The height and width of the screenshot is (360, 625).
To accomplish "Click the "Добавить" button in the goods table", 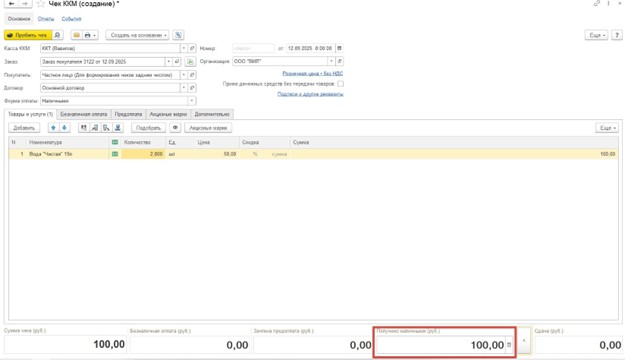I will pos(24,128).
